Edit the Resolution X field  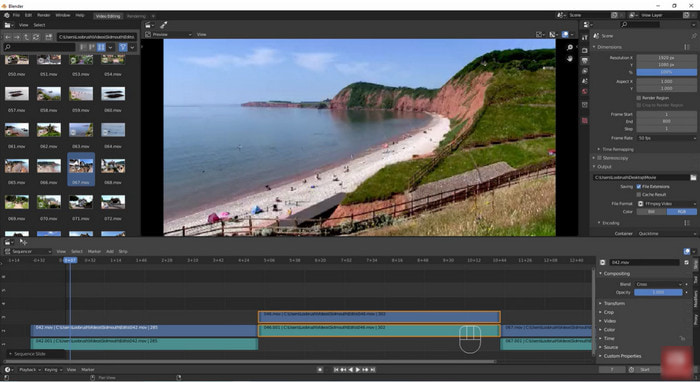click(x=666, y=58)
